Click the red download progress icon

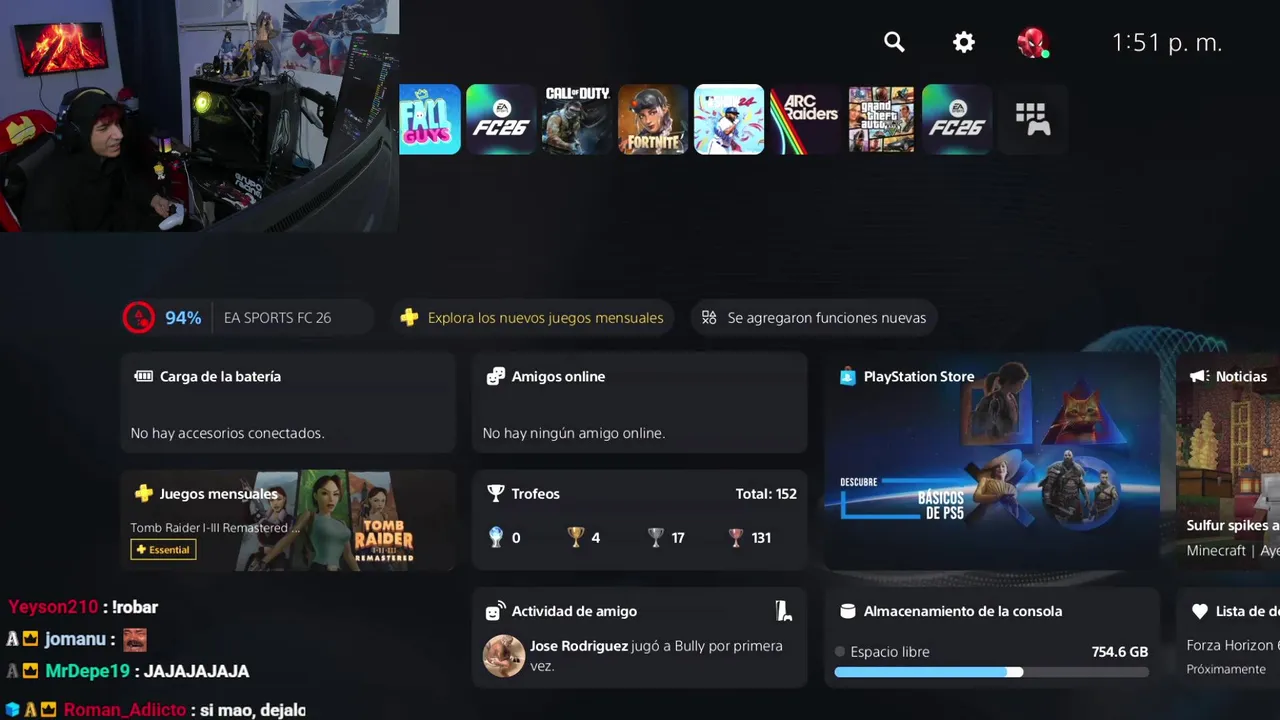(x=139, y=318)
